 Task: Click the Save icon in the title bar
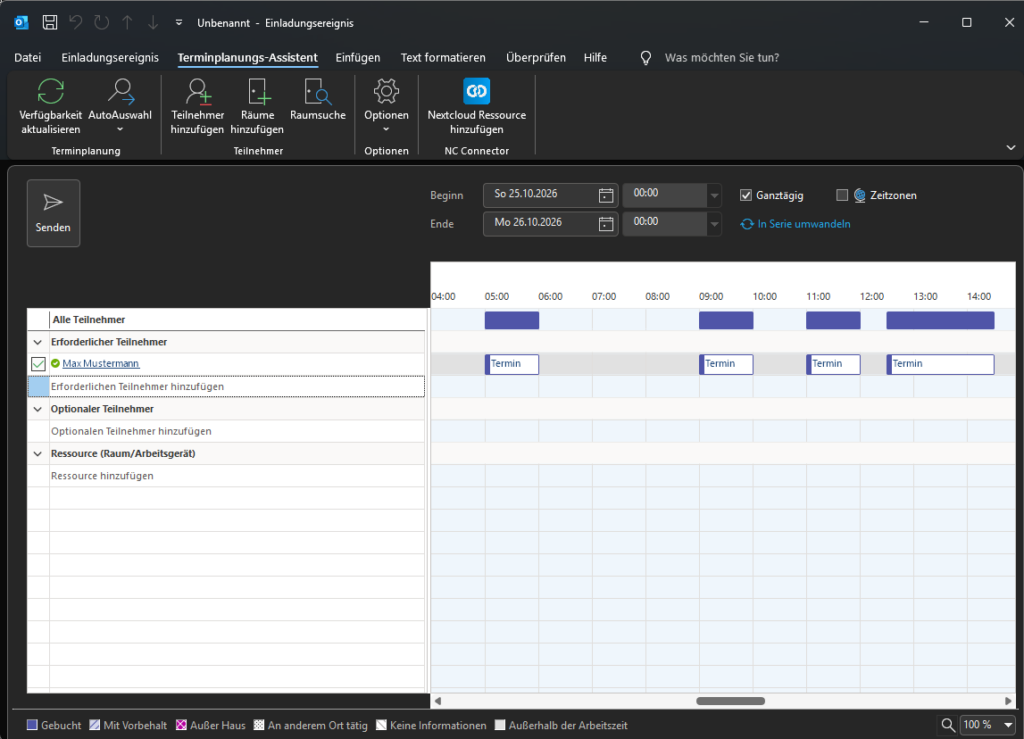[x=50, y=23]
